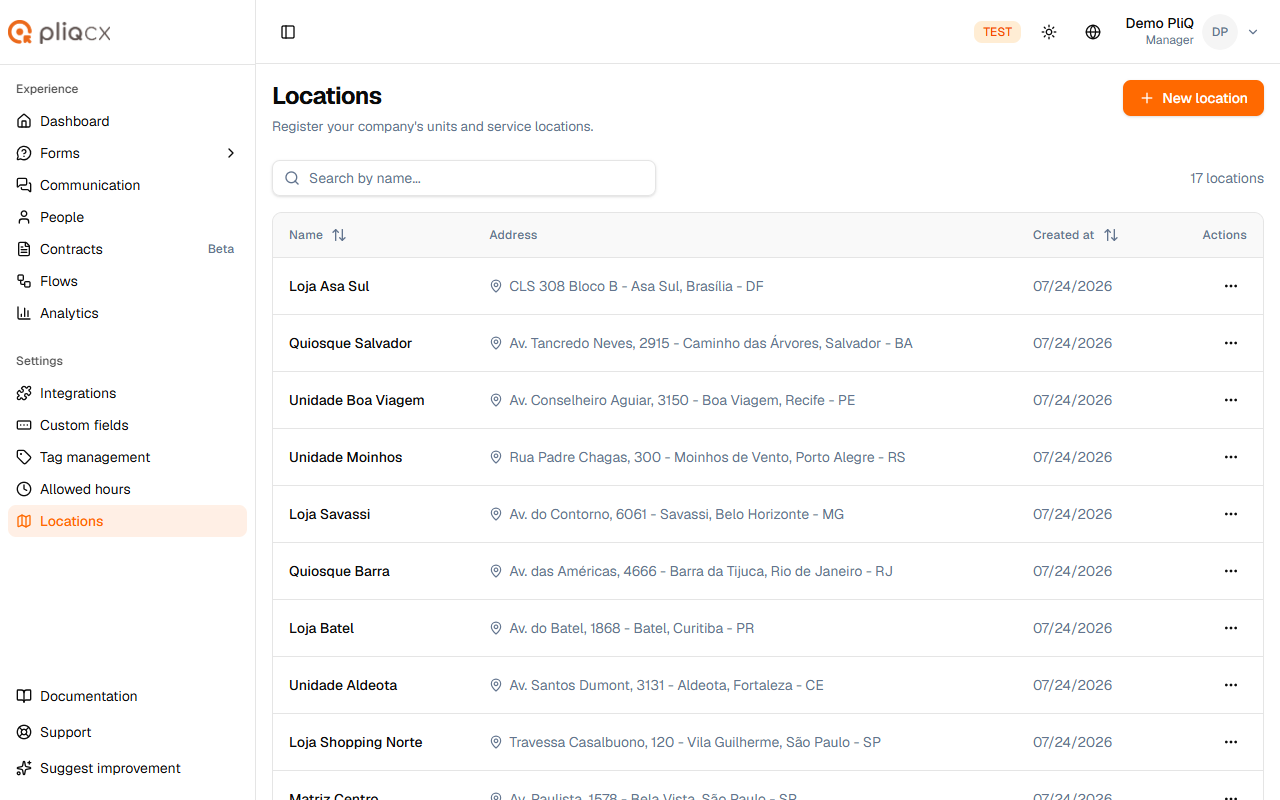Click Suggest improvement
Viewport: 1280px width, 800px height.
point(127,768)
